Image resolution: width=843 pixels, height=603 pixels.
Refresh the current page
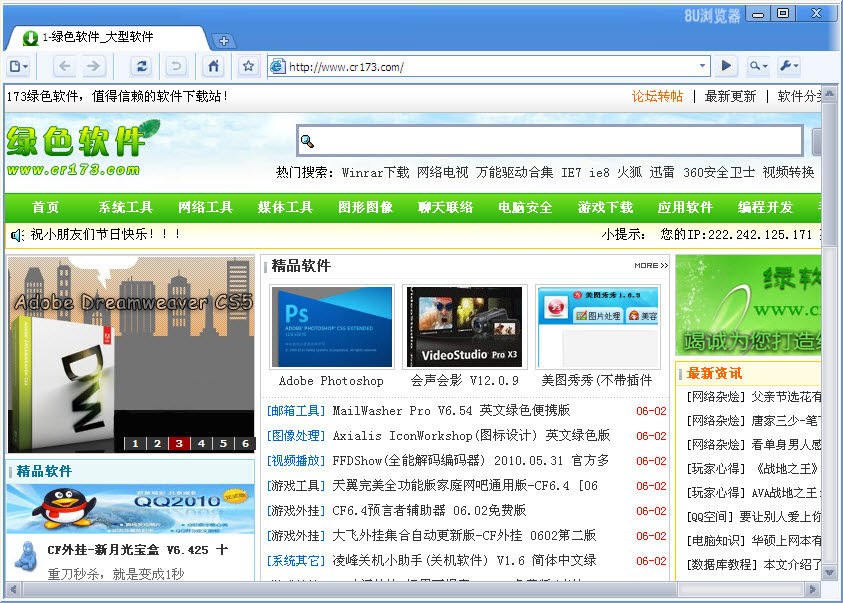(142, 66)
